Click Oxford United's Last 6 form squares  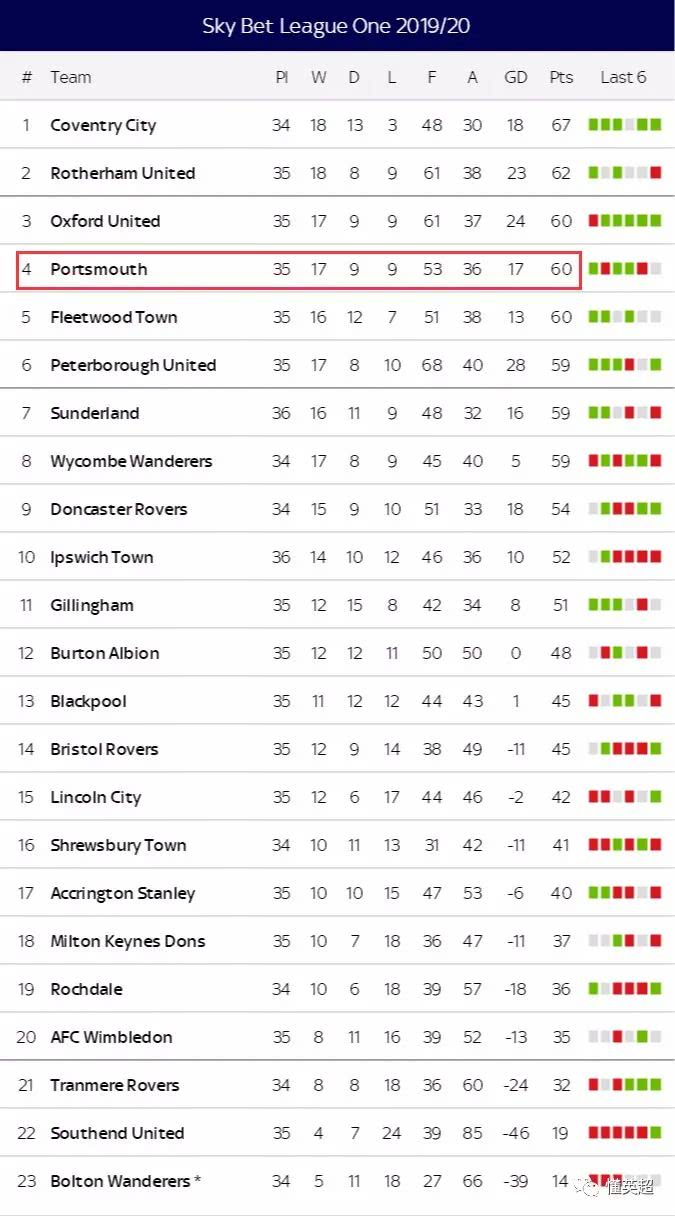[625, 221]
